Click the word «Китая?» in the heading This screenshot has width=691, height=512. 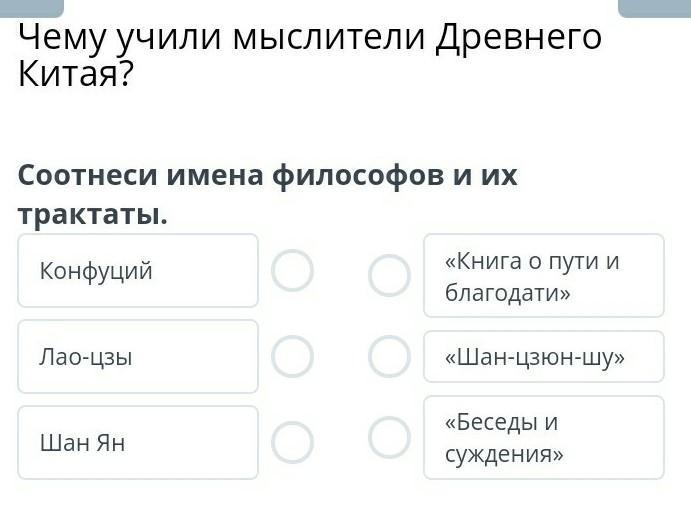(x=76, y=75)
